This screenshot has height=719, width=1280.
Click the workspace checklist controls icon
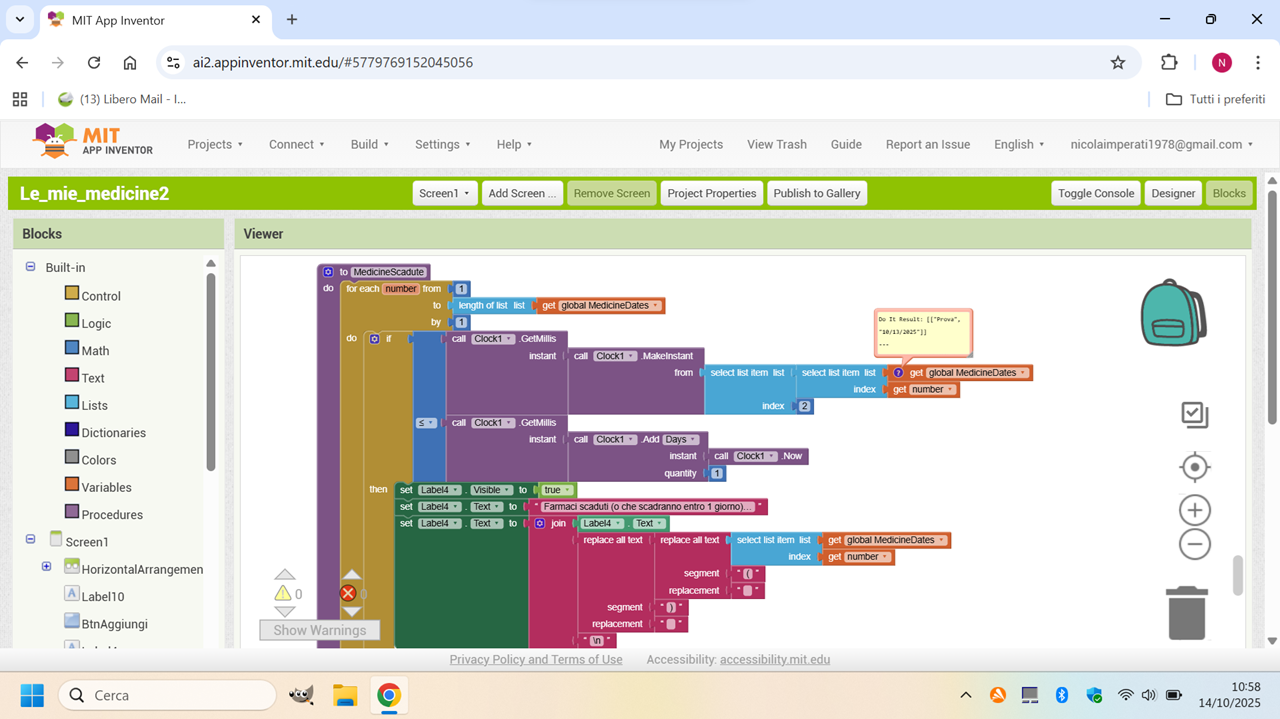pos(1194,414)
